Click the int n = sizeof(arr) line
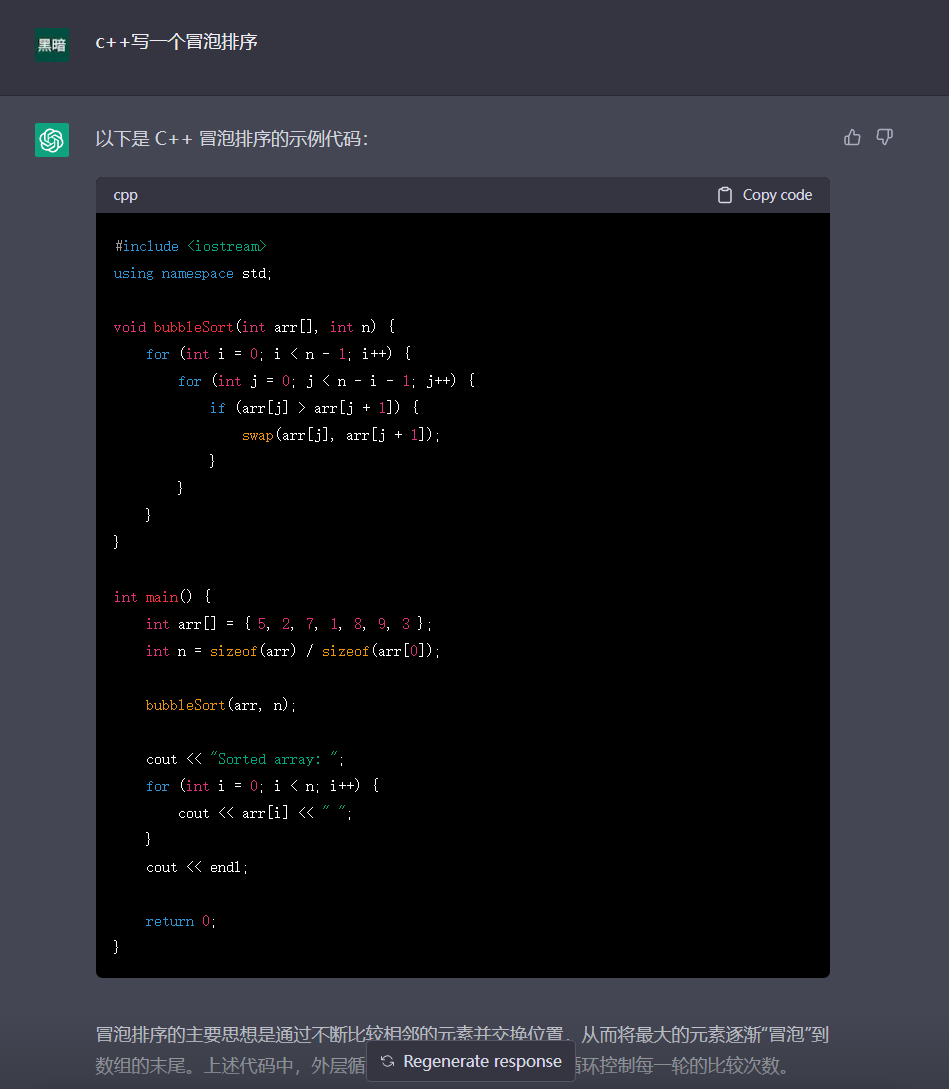This screenshot has width=949, height=1089. 292,651
